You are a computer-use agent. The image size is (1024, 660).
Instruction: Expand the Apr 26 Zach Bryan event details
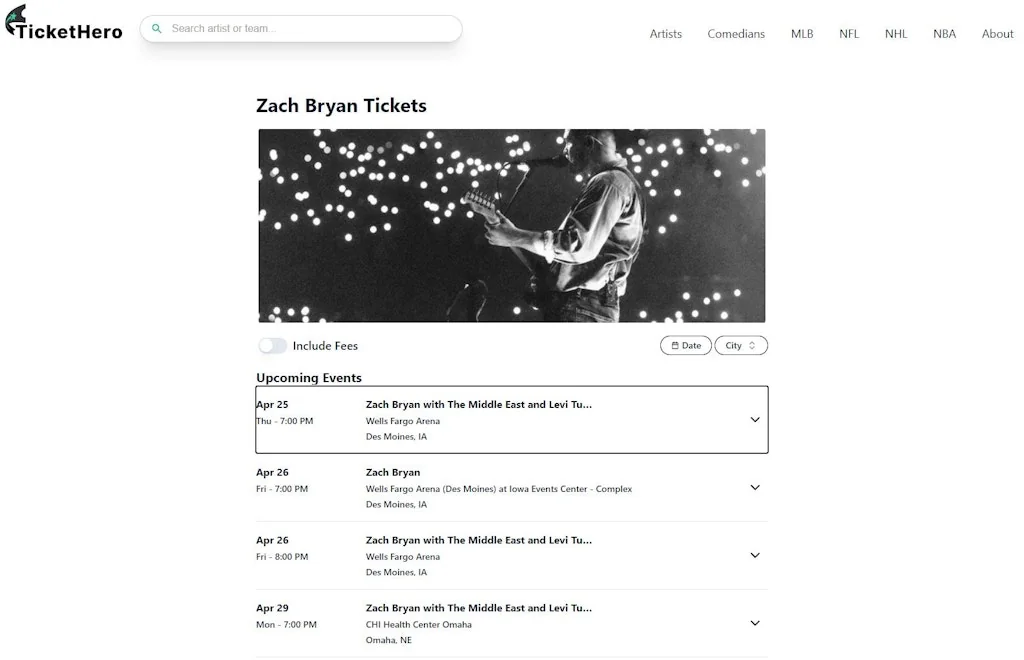(755, 487)
